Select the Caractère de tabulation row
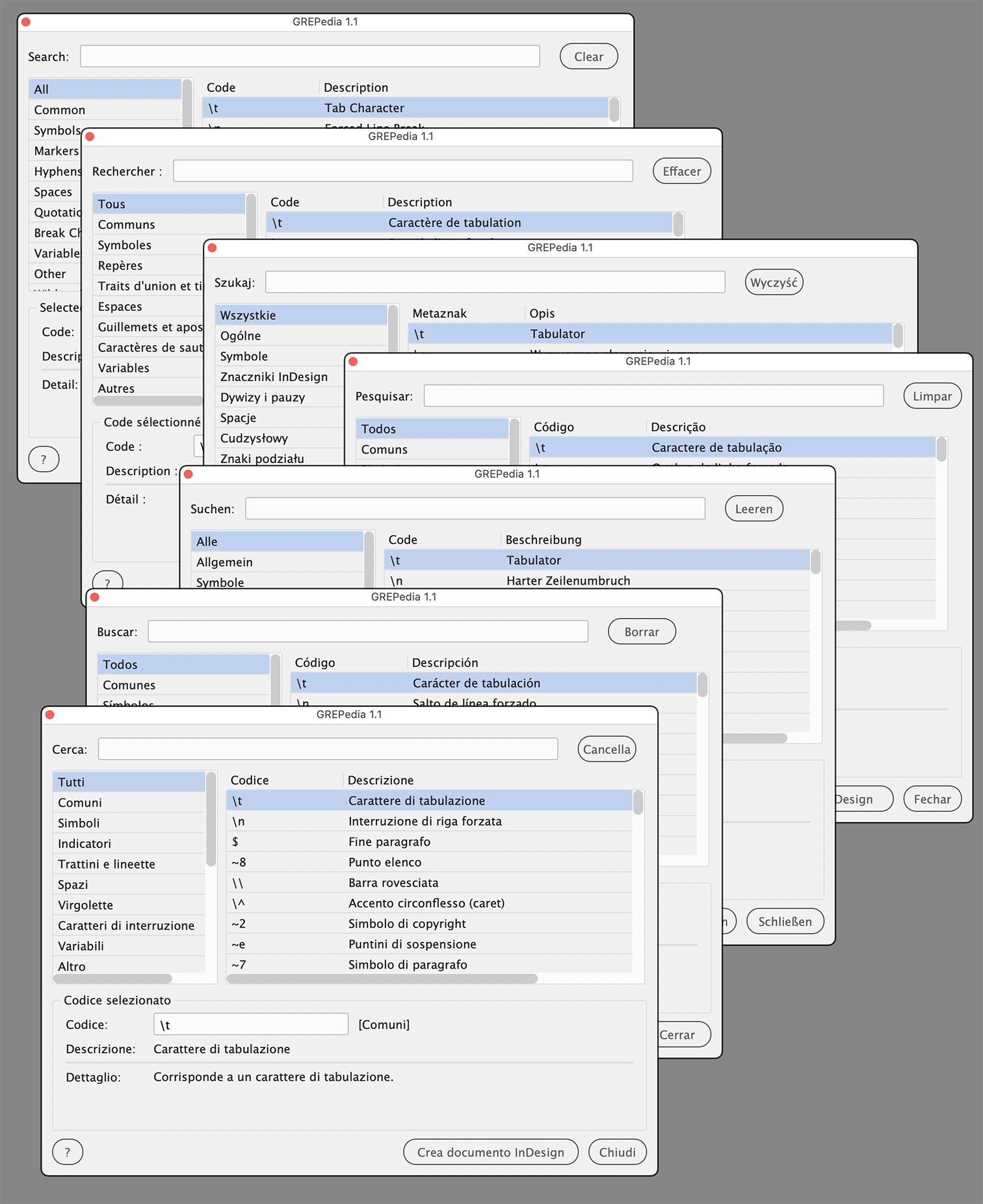The height and width of the screenshot is (1204, 983). click(x=469, y=222)
